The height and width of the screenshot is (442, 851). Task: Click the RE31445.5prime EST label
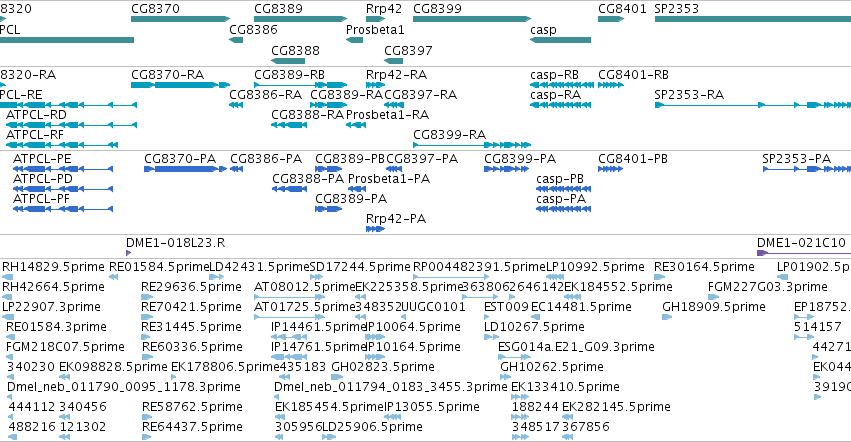tap(192, 327)
